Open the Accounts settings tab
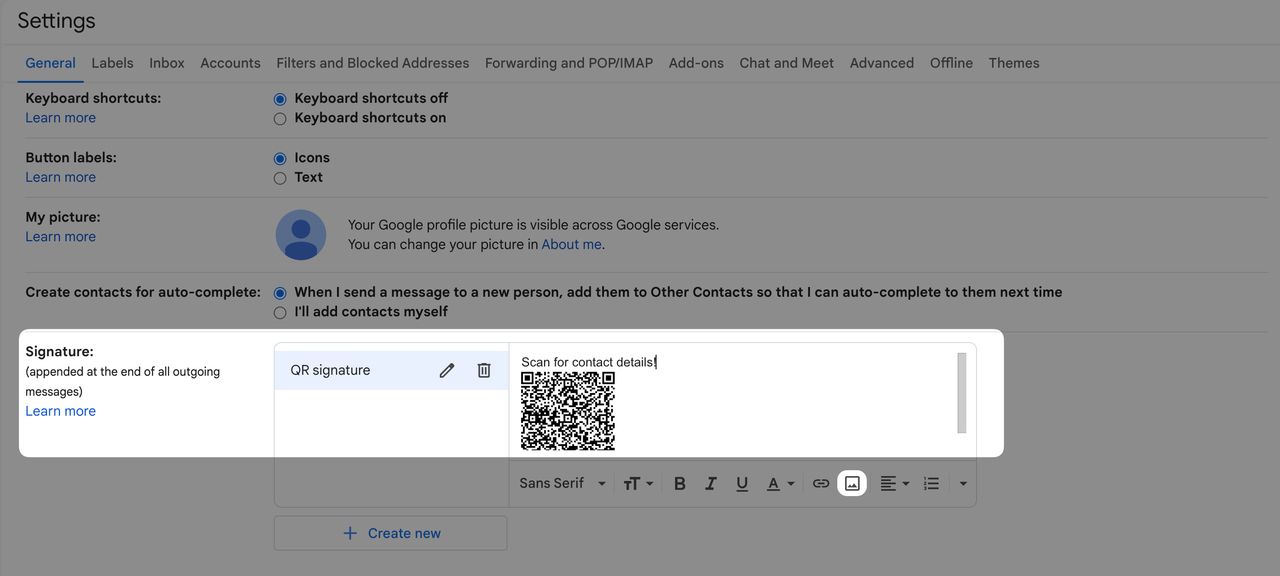Screen dimensions: 1280x576 click(x=230, y=63)
